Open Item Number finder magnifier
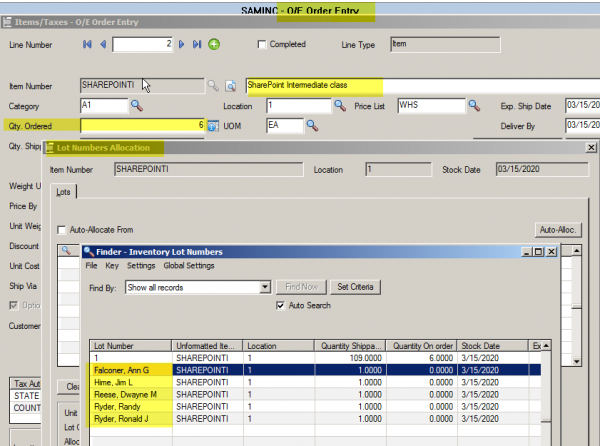This screenshot has width=600, height=446. pyautogui.click(x=213, y=85)
